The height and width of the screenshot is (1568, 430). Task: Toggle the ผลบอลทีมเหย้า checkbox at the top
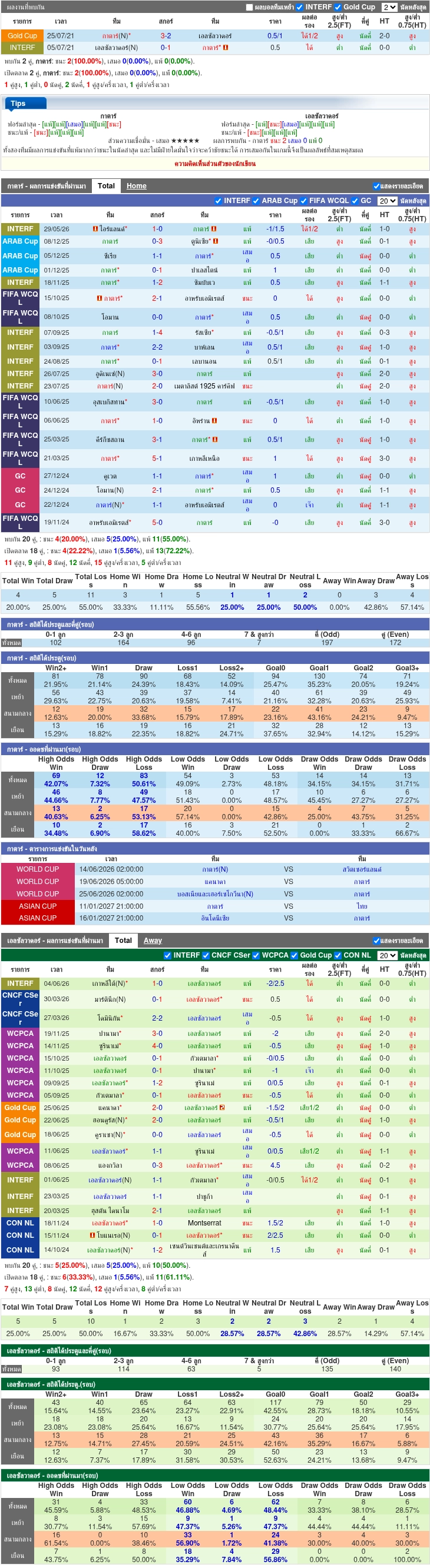(249, 7)
